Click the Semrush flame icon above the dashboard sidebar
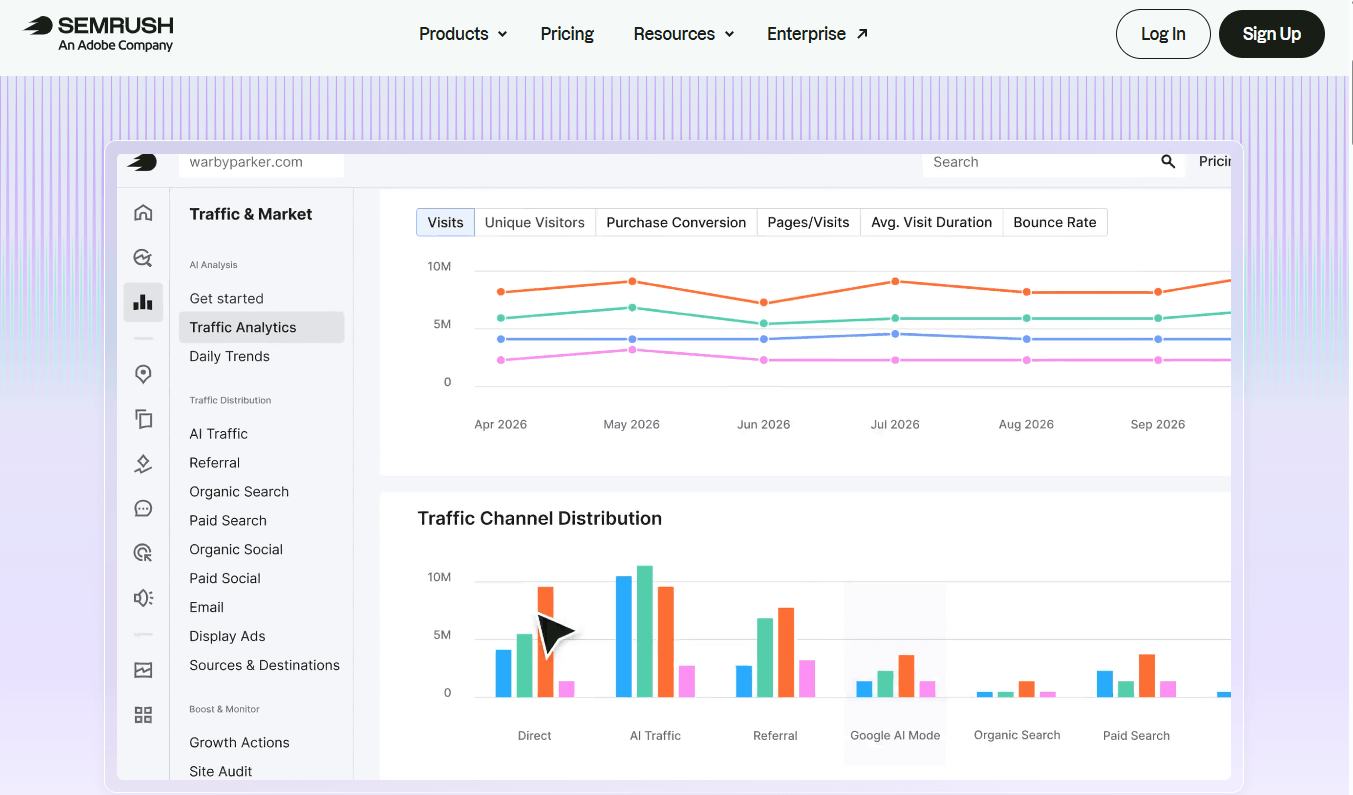Viewport: 1353px width, 795px height. pyautogui.click(x=142, y=162)
